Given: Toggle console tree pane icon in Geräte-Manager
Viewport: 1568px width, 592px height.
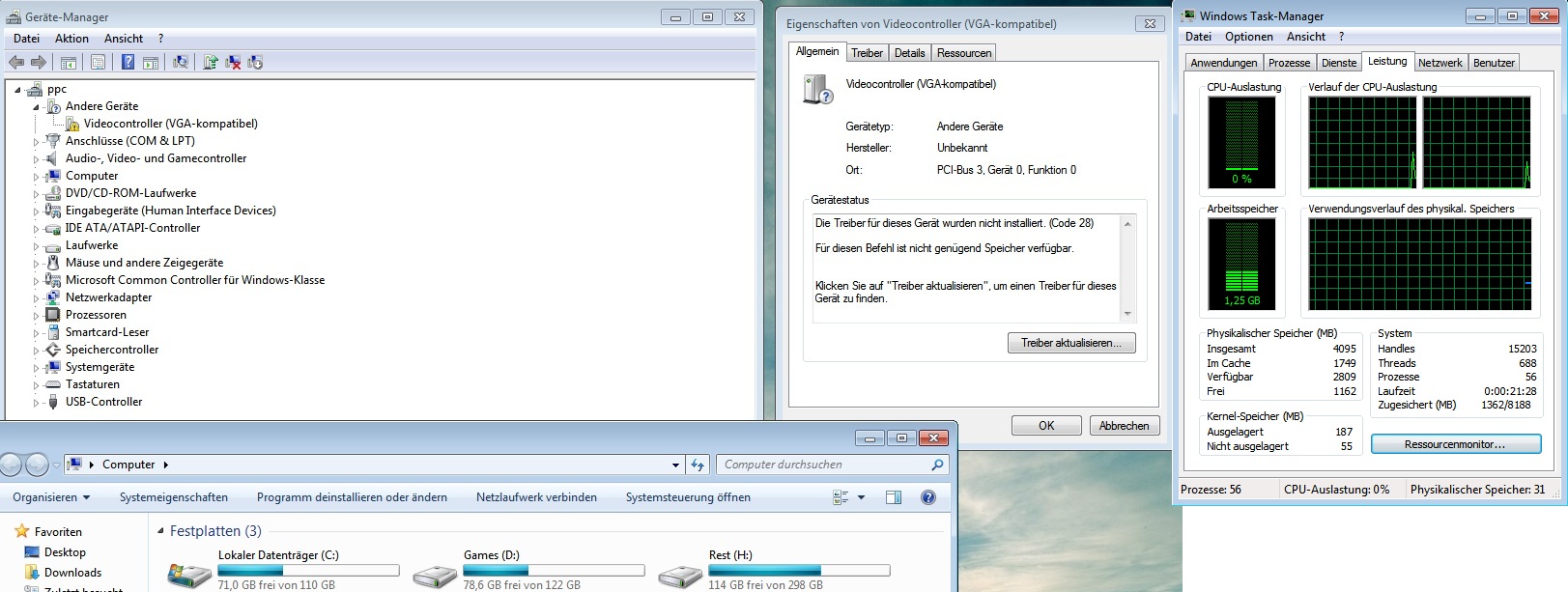Looking at the screenshot, I should [x=69, y=62].
